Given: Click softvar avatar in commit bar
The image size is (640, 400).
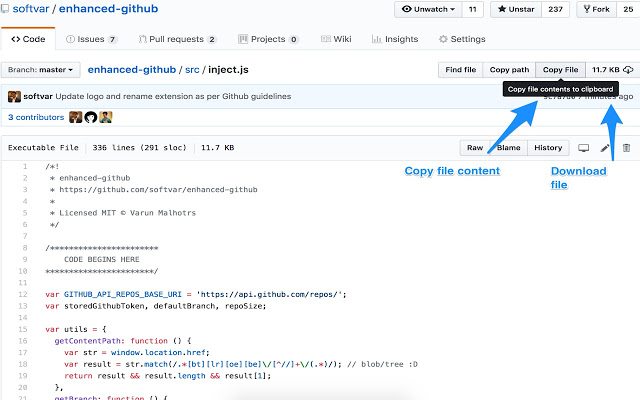Looking at the screenshot, I should pos(14,96).
